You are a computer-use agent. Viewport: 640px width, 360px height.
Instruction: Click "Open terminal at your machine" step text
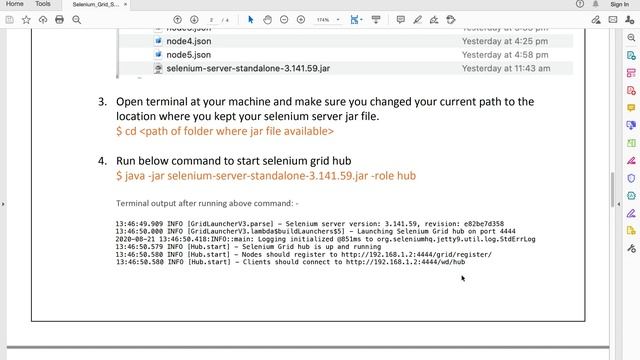point(325,109)
